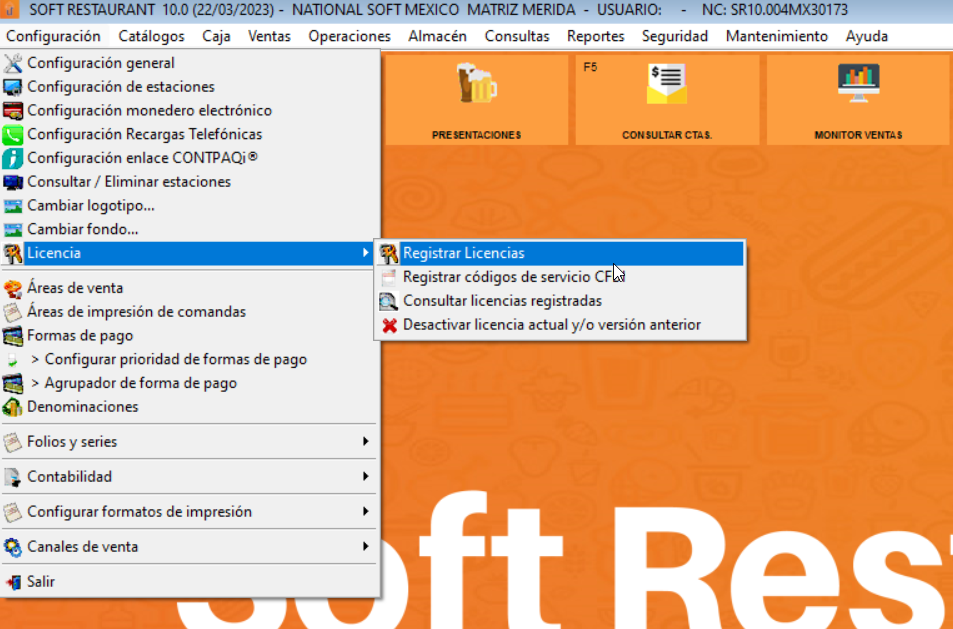Click the Cambiar logotipo picture icon

click(x=13, y=206)
